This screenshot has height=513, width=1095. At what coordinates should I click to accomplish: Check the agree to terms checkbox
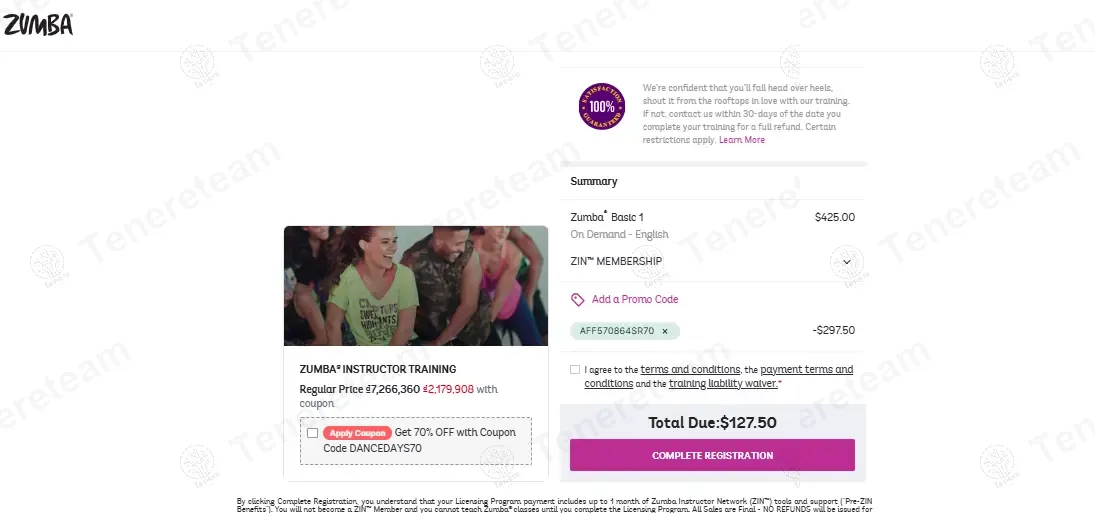575,369
